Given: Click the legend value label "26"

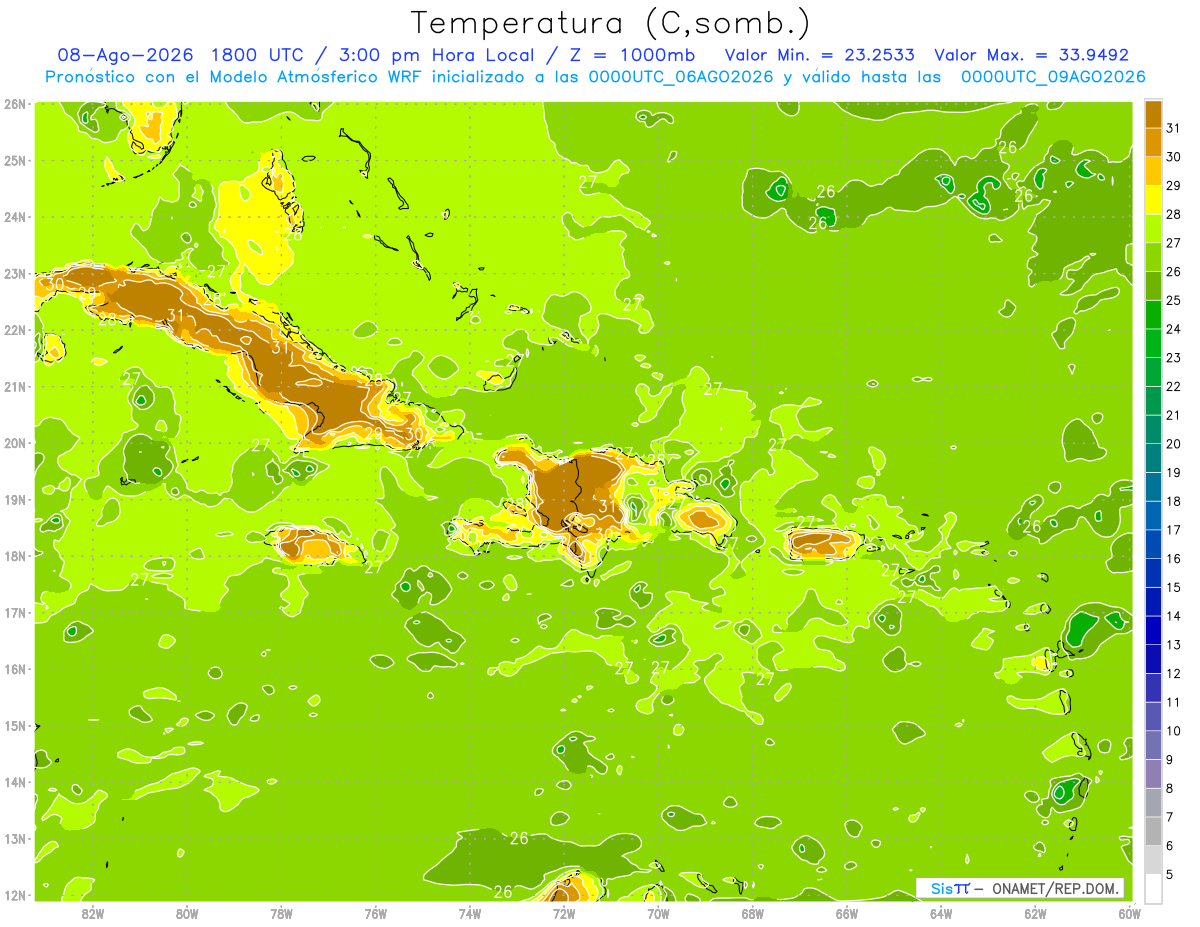Looking at the screenshot, I should (1174, 272).
